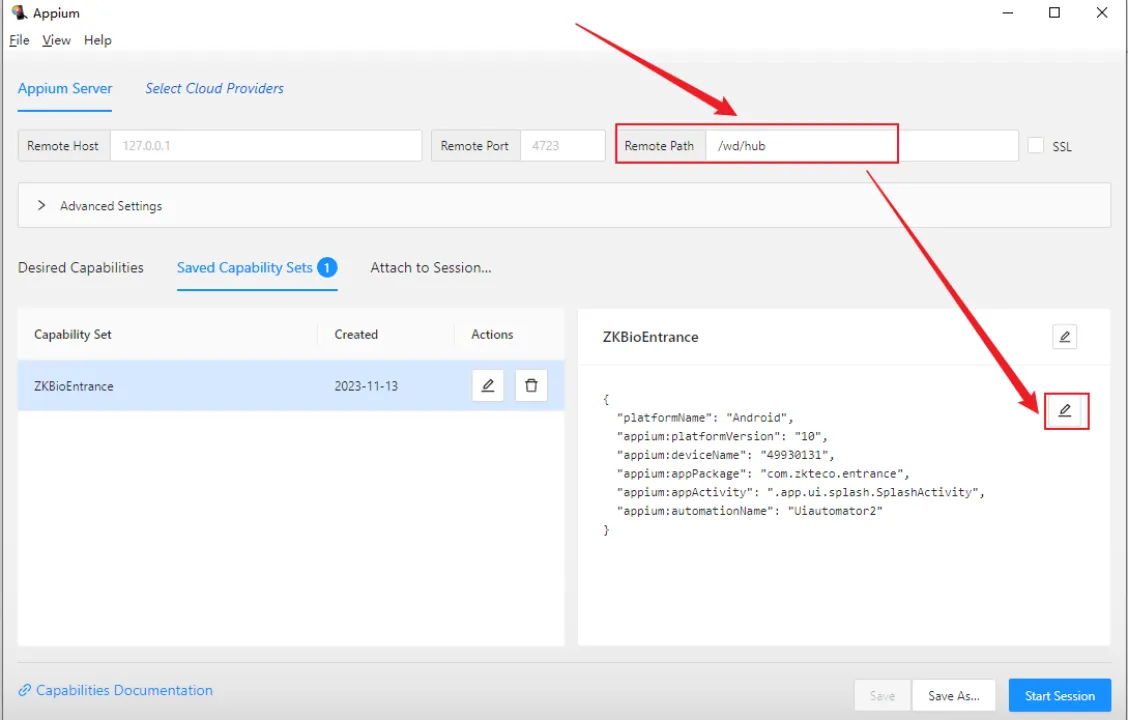Open the Help menu
The height and width of the screenshot is (720, 1128).
point(98,40)
